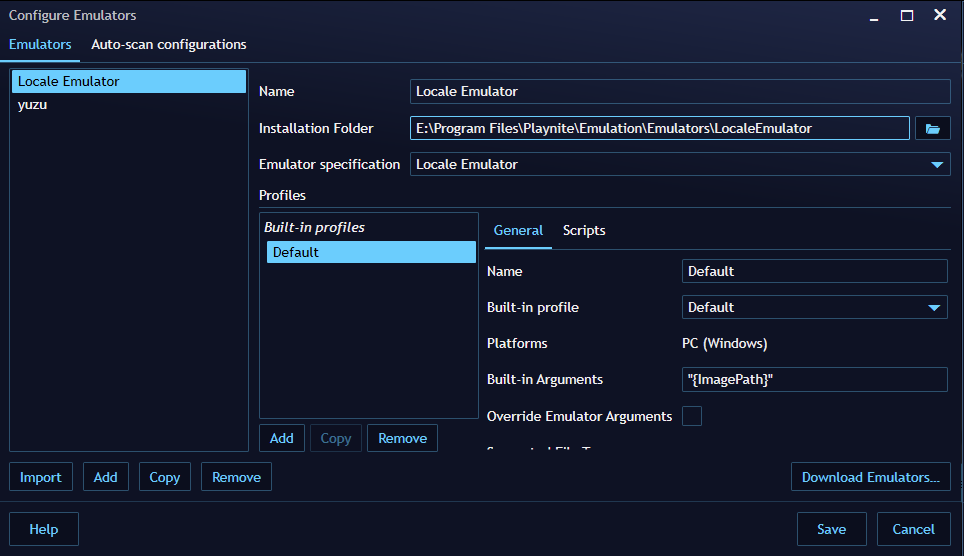Click the Download Emulators button
The width and height of the screenshot is (964, 556).
coord(870,477)
